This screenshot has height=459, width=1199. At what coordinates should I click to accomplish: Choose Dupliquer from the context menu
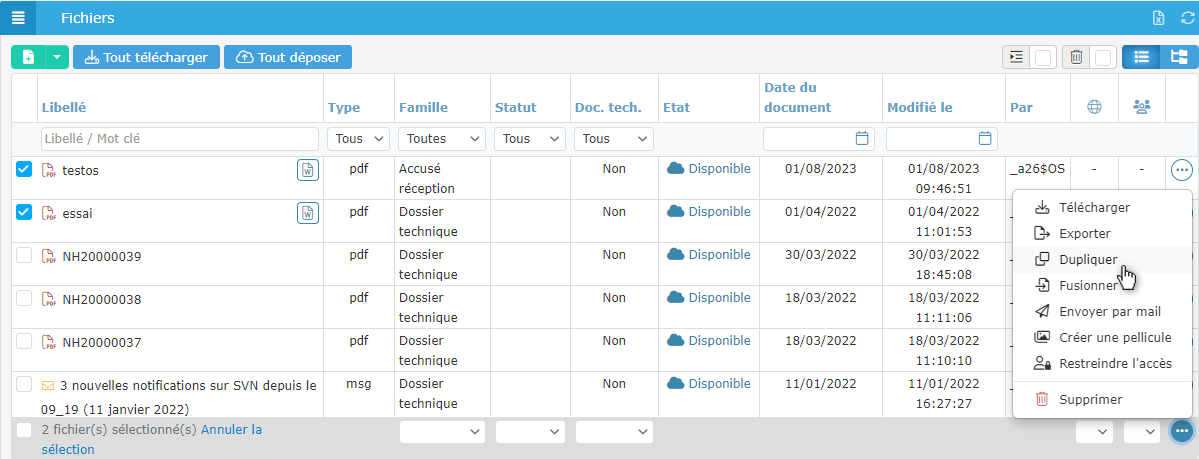click(1088, 259)
